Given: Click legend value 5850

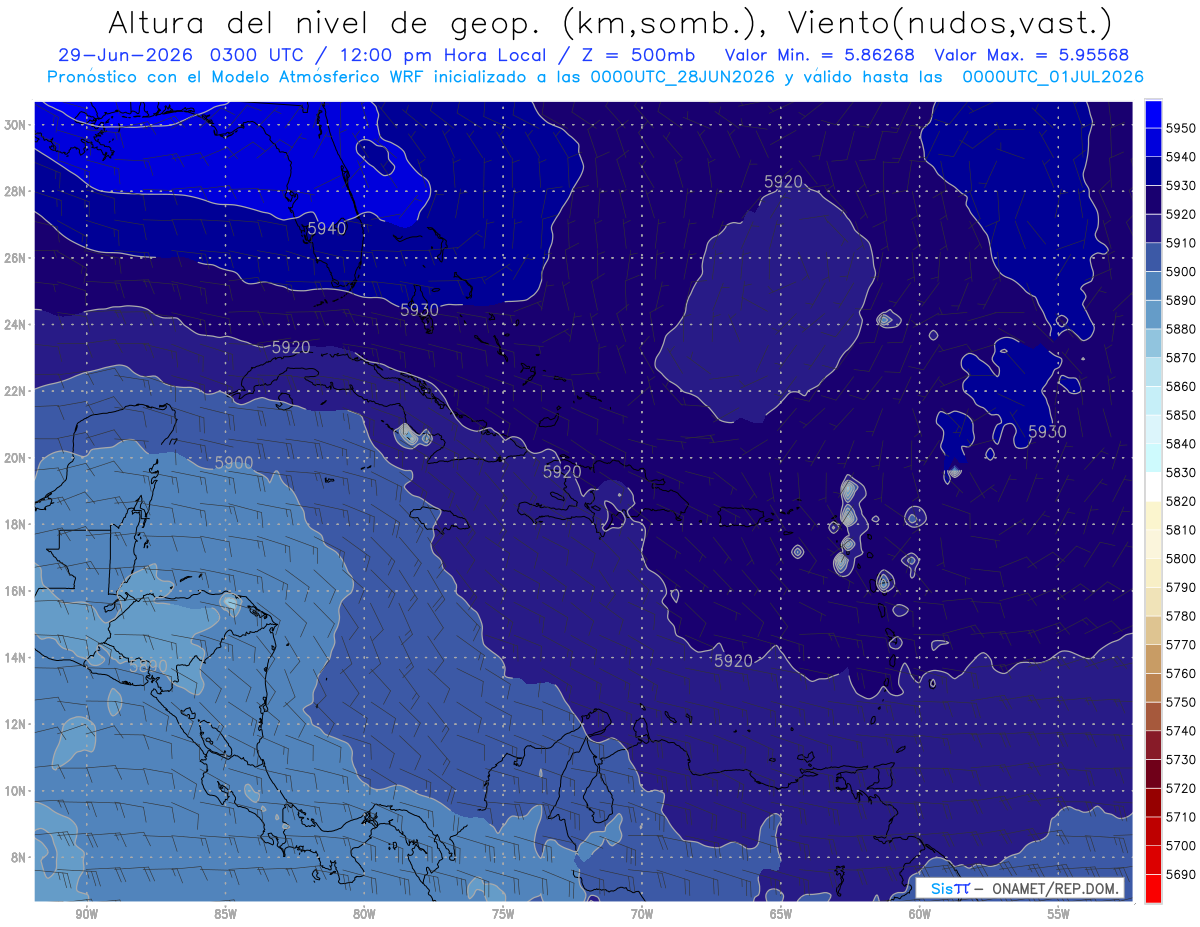Looking at the screenshot, I should pyautogui.click(x=1180, y=415).
